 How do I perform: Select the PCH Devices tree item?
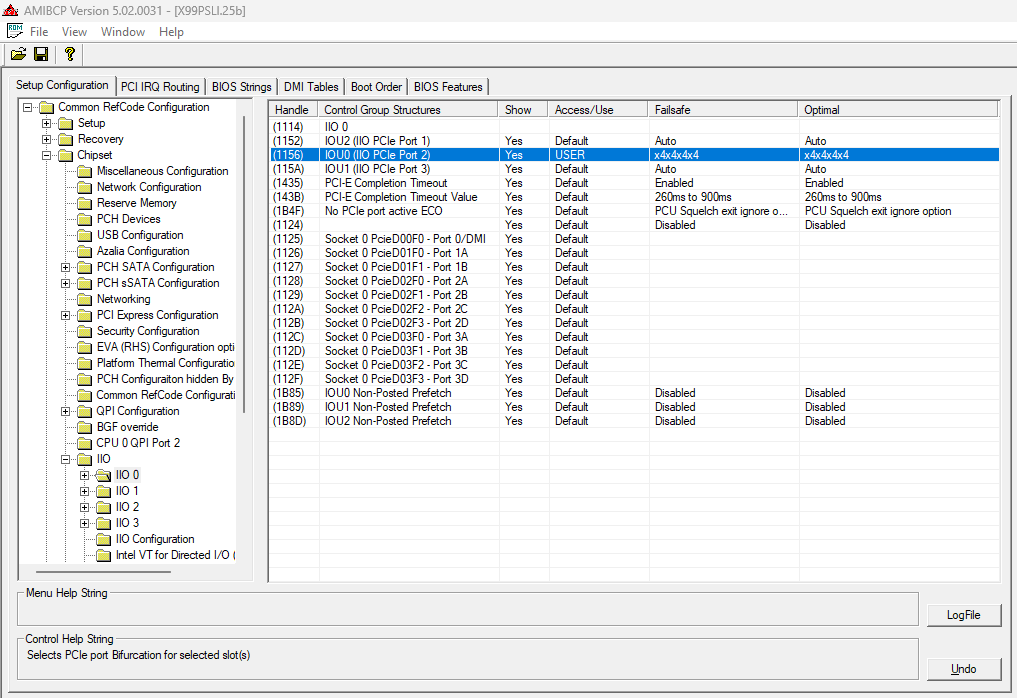coord(128,219)
